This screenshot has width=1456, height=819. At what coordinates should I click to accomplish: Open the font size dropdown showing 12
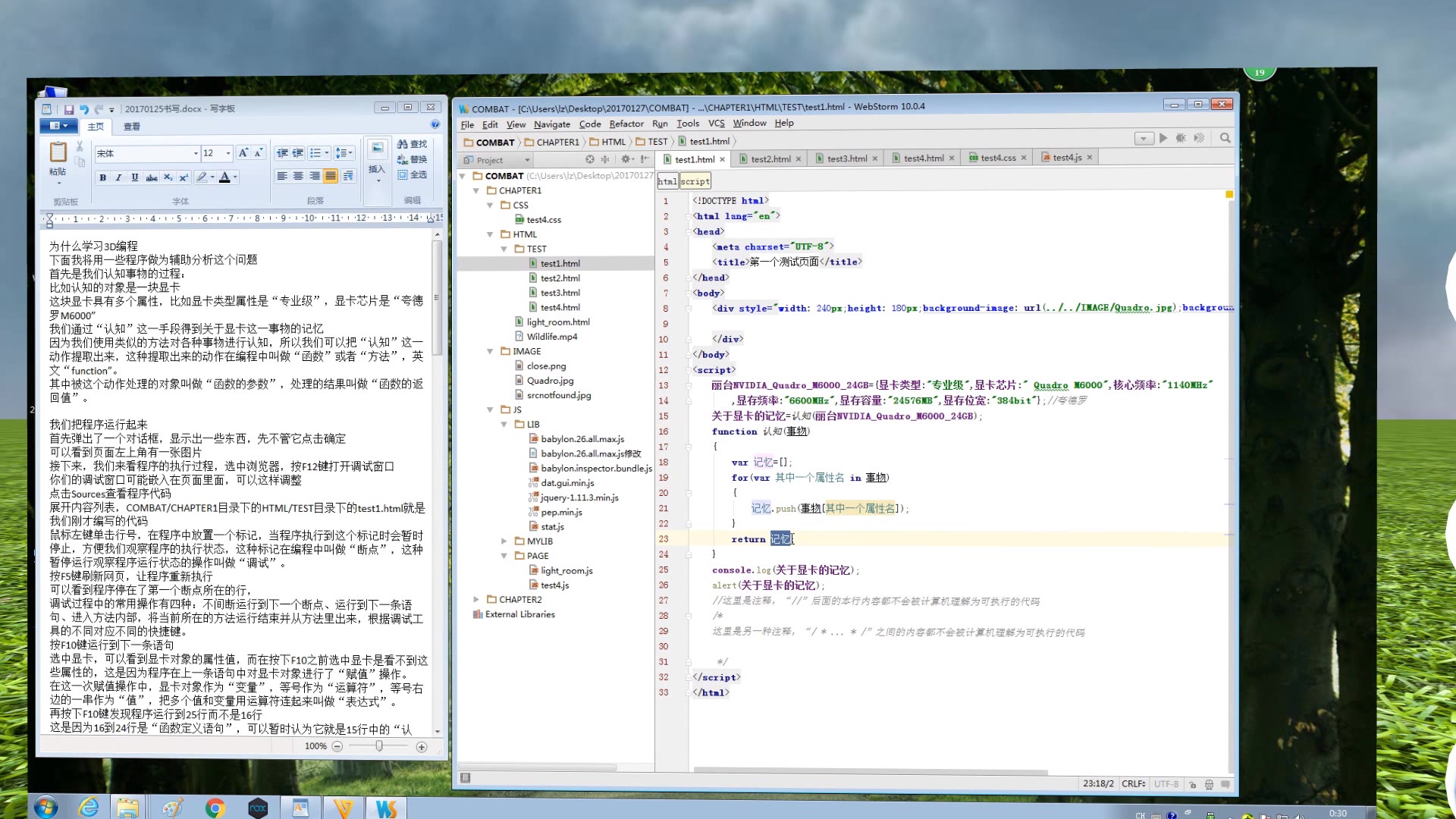(228, 153)
